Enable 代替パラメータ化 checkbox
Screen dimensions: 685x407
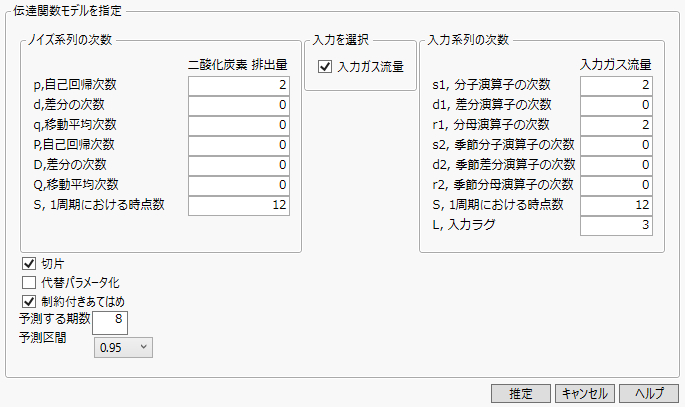29,282
